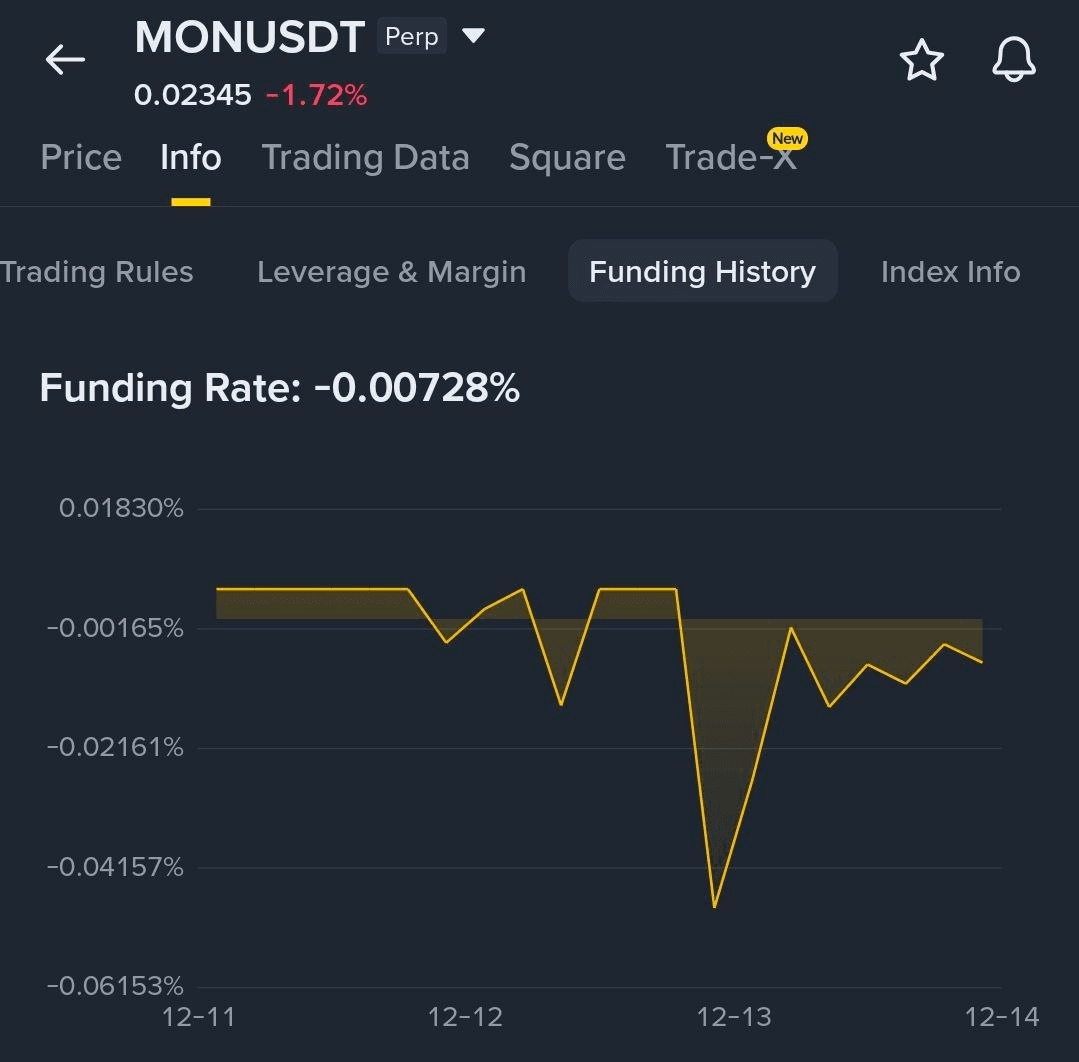This screenshot has height=1062, width=1079.
Task: Tap the New badge on Trade-X
Action: click(x=787, y=139)
